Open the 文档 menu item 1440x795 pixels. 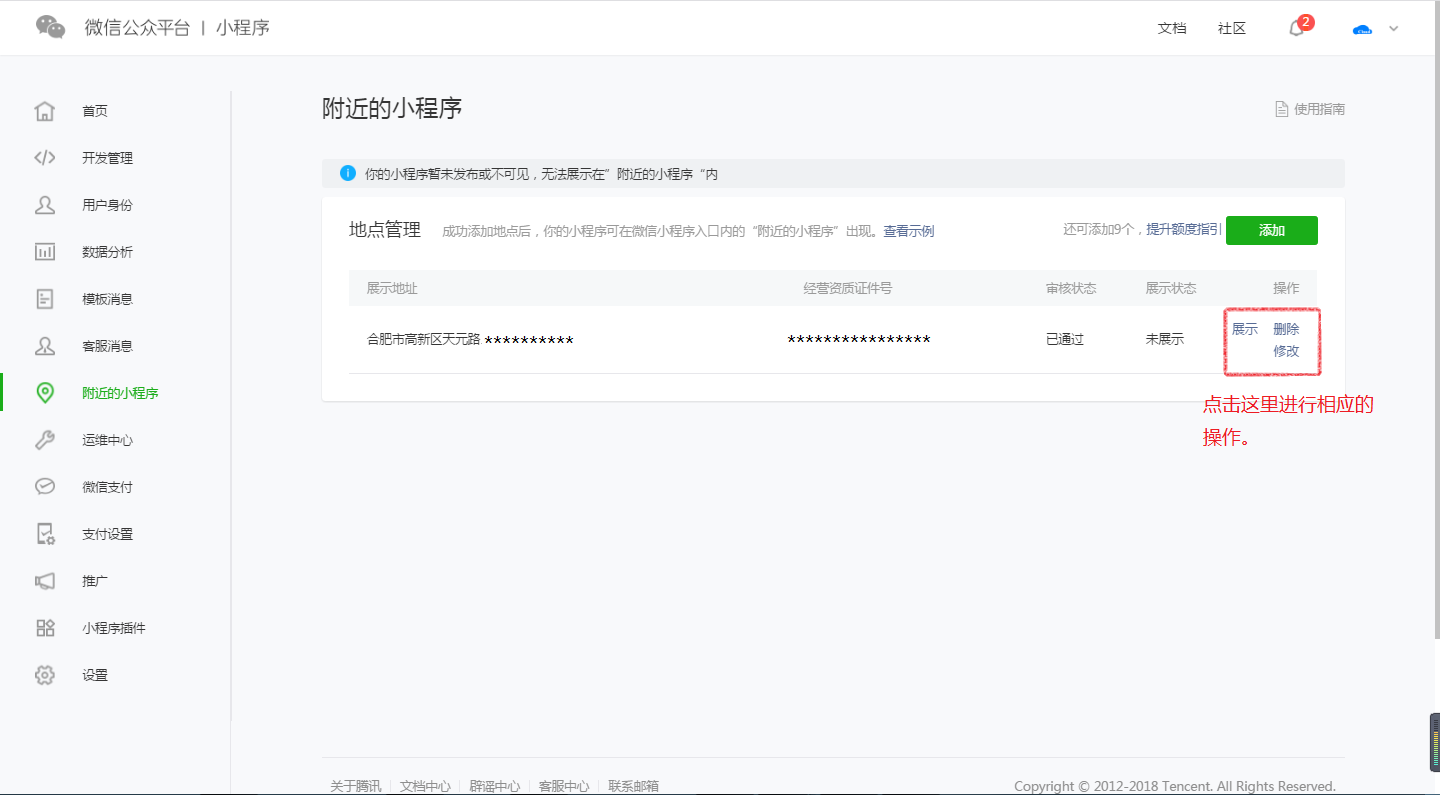click(x=1172, y=28)
